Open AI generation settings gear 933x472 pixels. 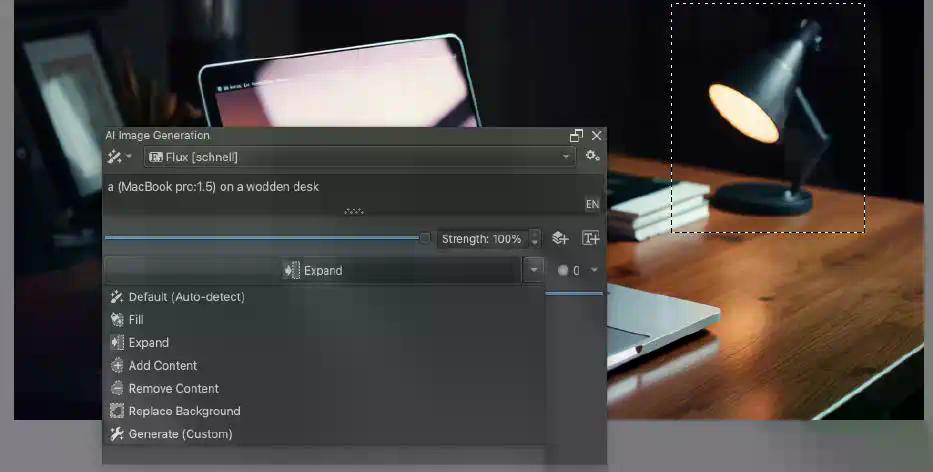[592, 156]
